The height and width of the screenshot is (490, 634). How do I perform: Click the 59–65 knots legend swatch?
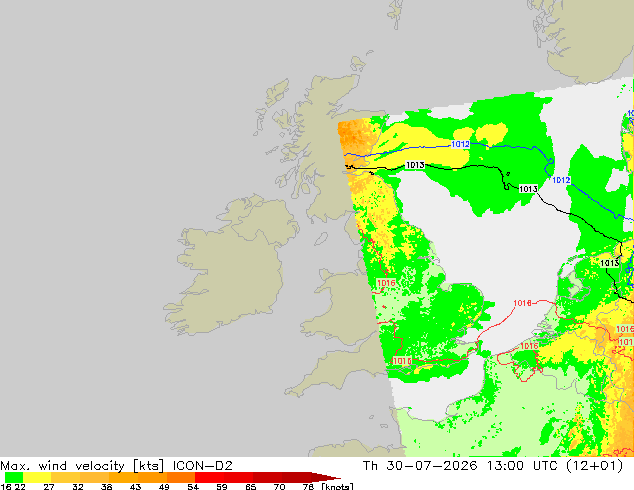(239, 477)
